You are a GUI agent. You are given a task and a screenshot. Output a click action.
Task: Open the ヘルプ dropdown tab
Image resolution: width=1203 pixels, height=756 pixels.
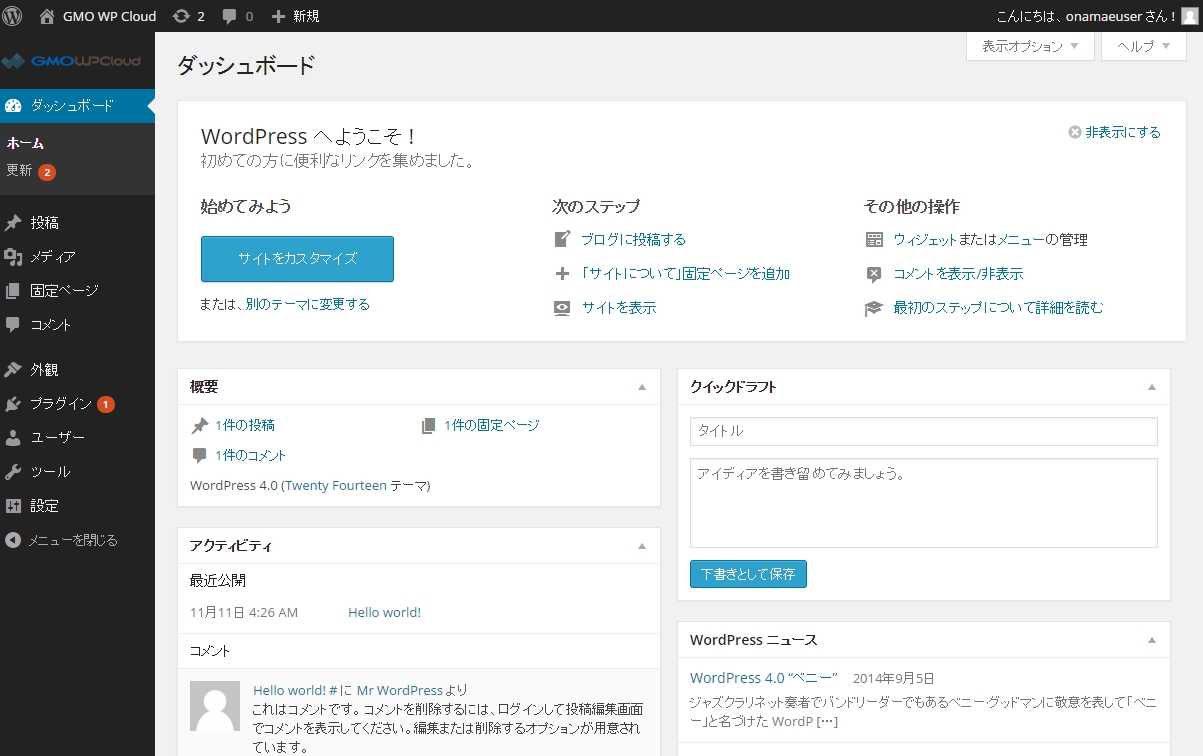tap(1143, 46)
